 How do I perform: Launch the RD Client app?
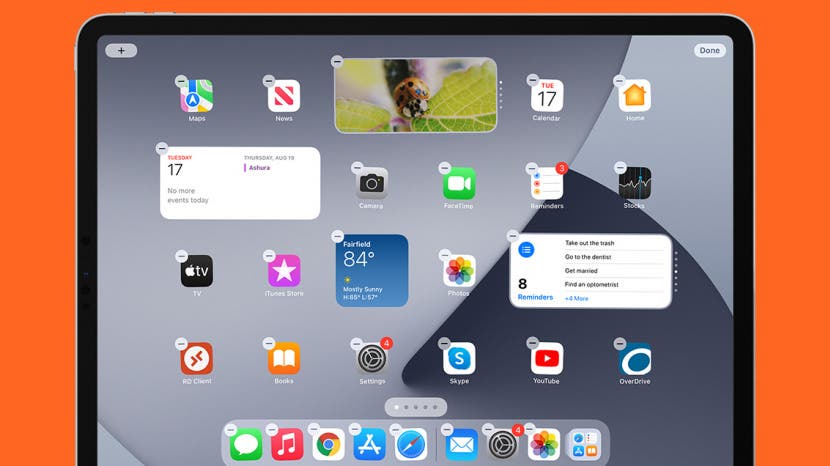[x=197, y=359]
